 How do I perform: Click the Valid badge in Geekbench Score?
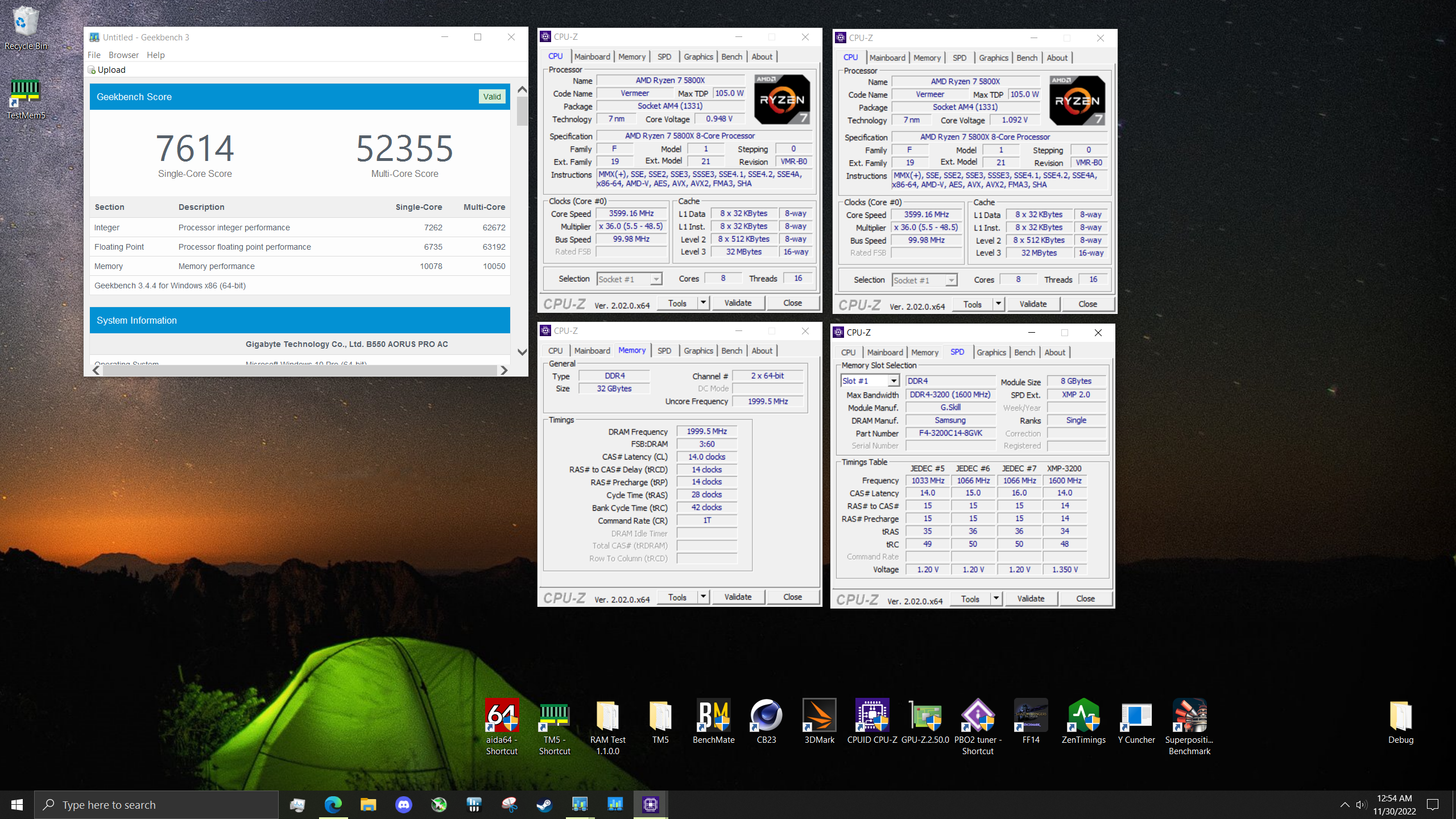pyautogui.click(x=492, y=97)
